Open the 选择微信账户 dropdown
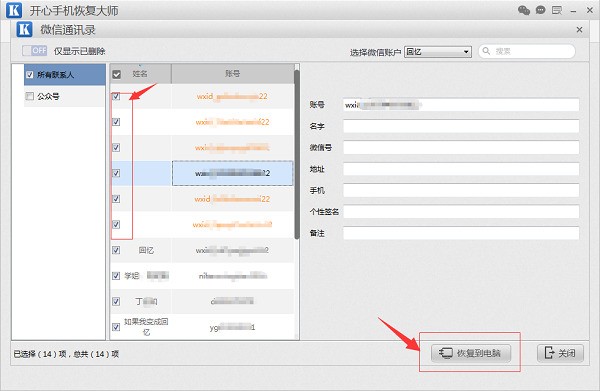The image size is (600, 391). click(438, 52)
